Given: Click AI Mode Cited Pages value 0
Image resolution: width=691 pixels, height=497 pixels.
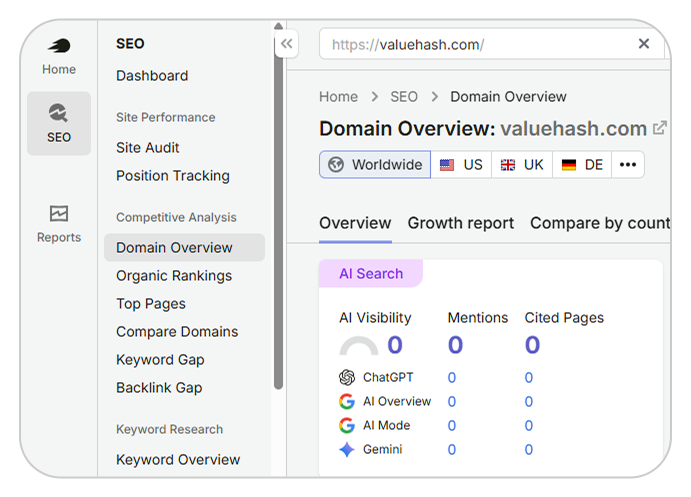Looking at the screenshot, I should tap(529, 426).
